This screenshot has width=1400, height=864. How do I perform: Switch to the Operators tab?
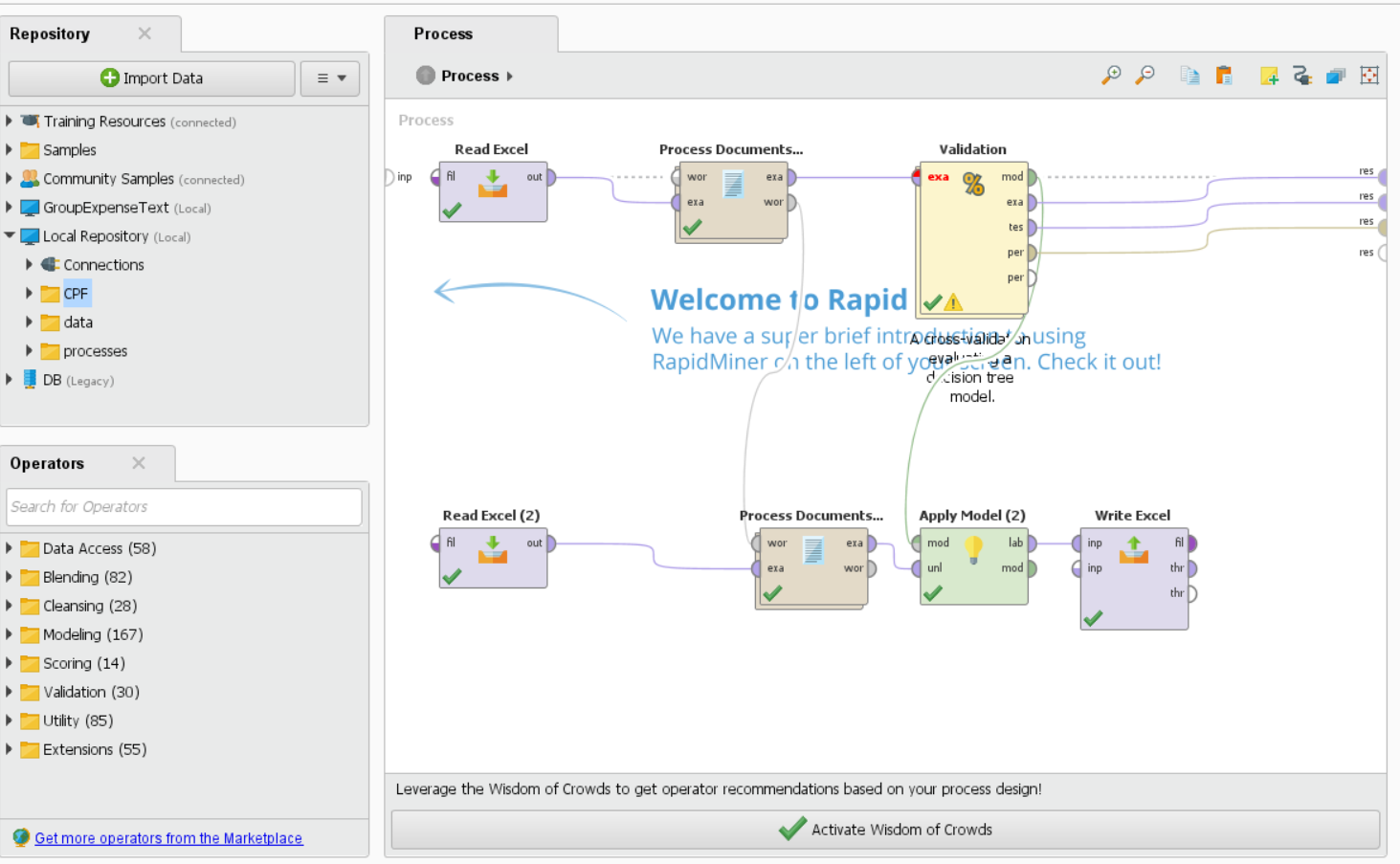point(47,463)
